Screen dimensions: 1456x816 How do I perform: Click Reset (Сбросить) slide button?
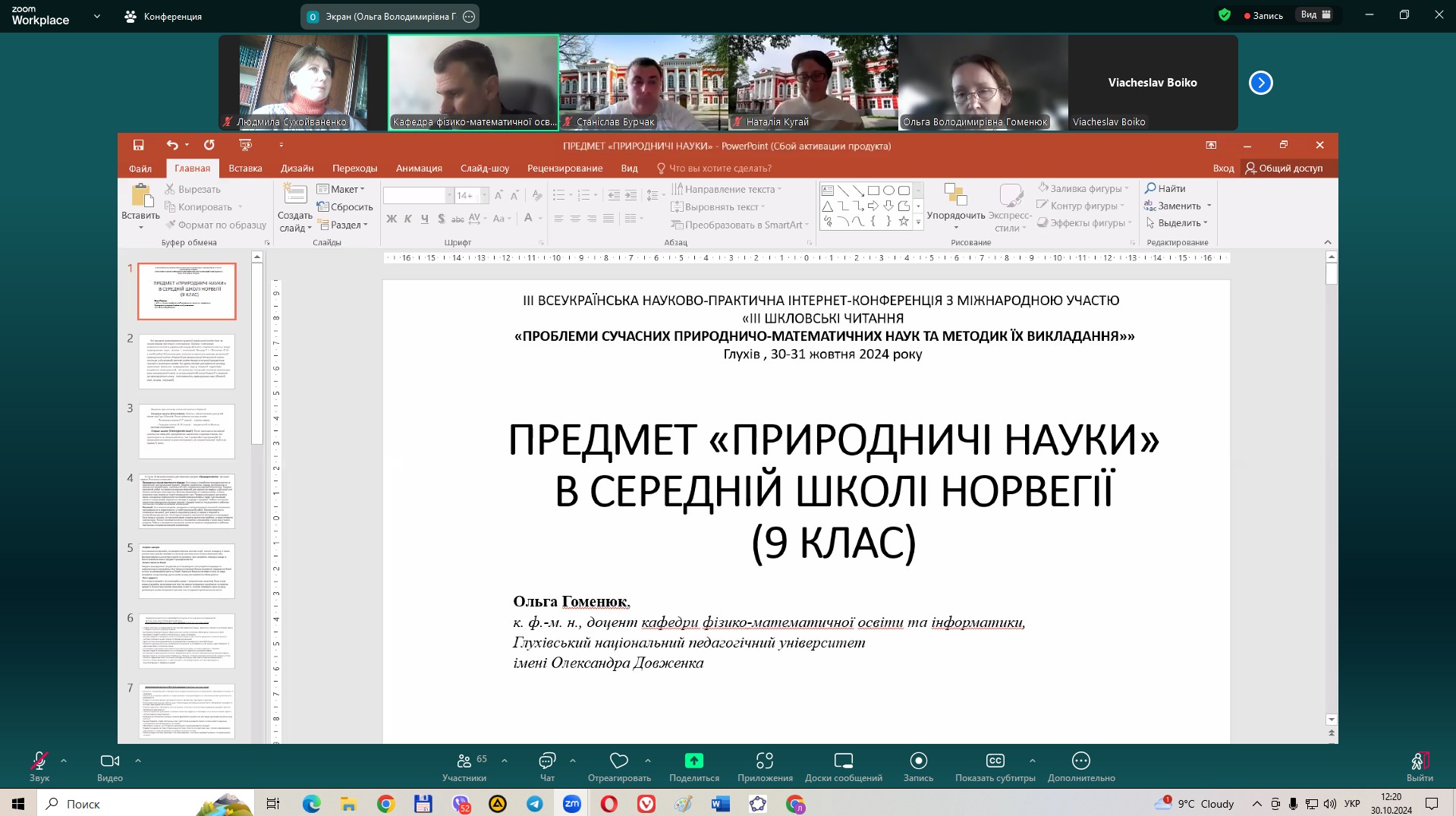[x=345, y=206]
